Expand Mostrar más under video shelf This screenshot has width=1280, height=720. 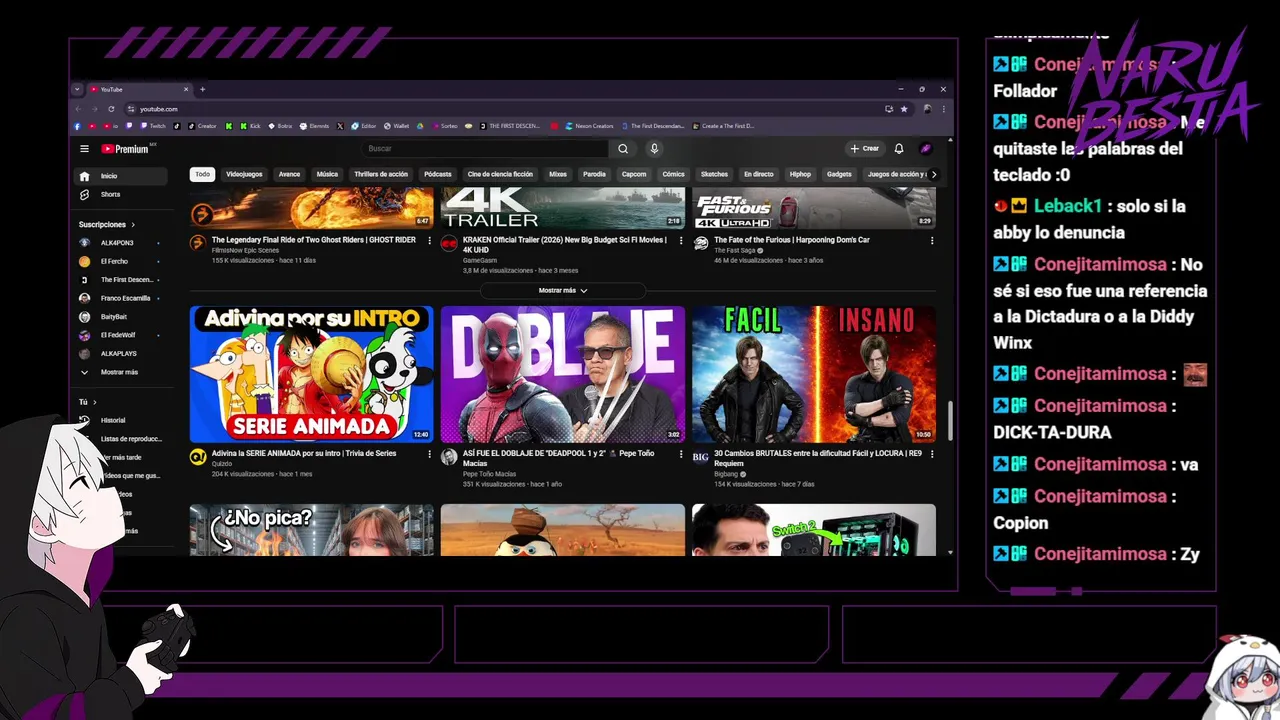(563, 291)
